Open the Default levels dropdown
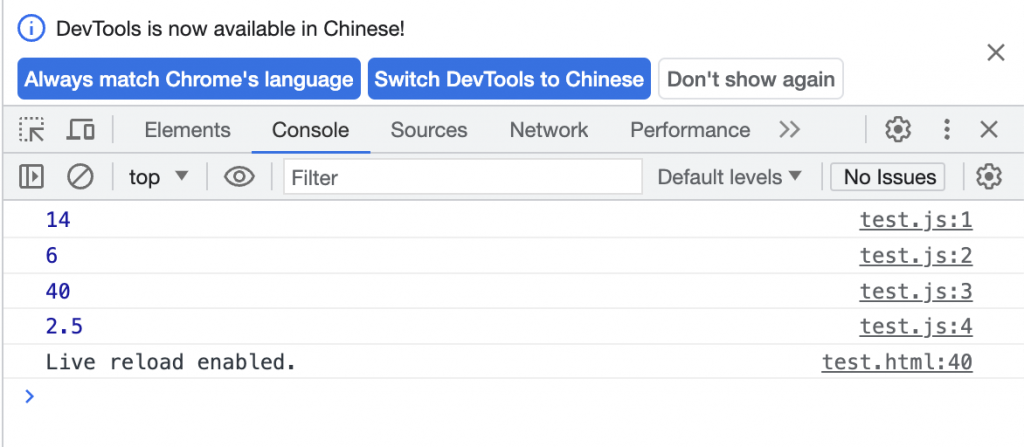The height and width of the screenshot is (447, 1024). tap(730, 177)
